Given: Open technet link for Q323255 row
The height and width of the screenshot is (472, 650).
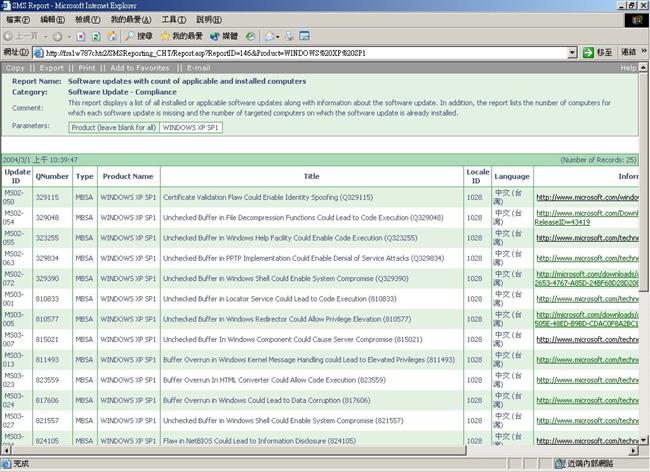Looking at the screenshot, I should [587, 238].
